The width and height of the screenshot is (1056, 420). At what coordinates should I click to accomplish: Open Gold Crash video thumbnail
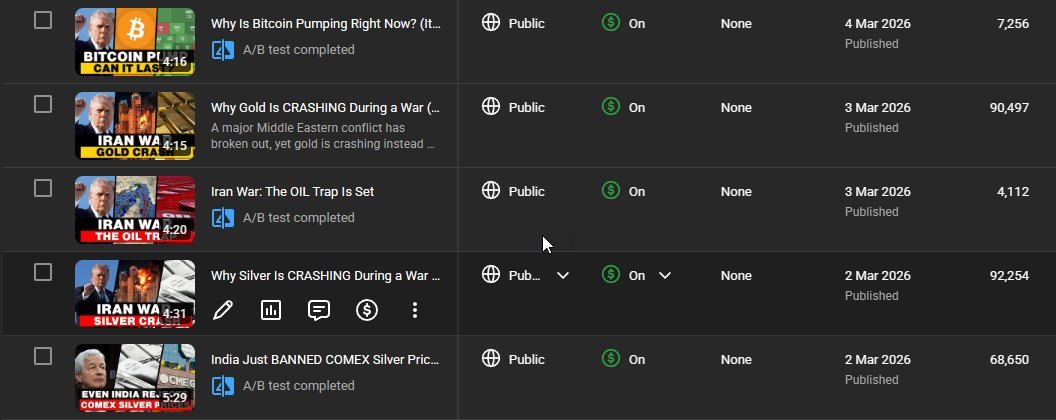135,126
